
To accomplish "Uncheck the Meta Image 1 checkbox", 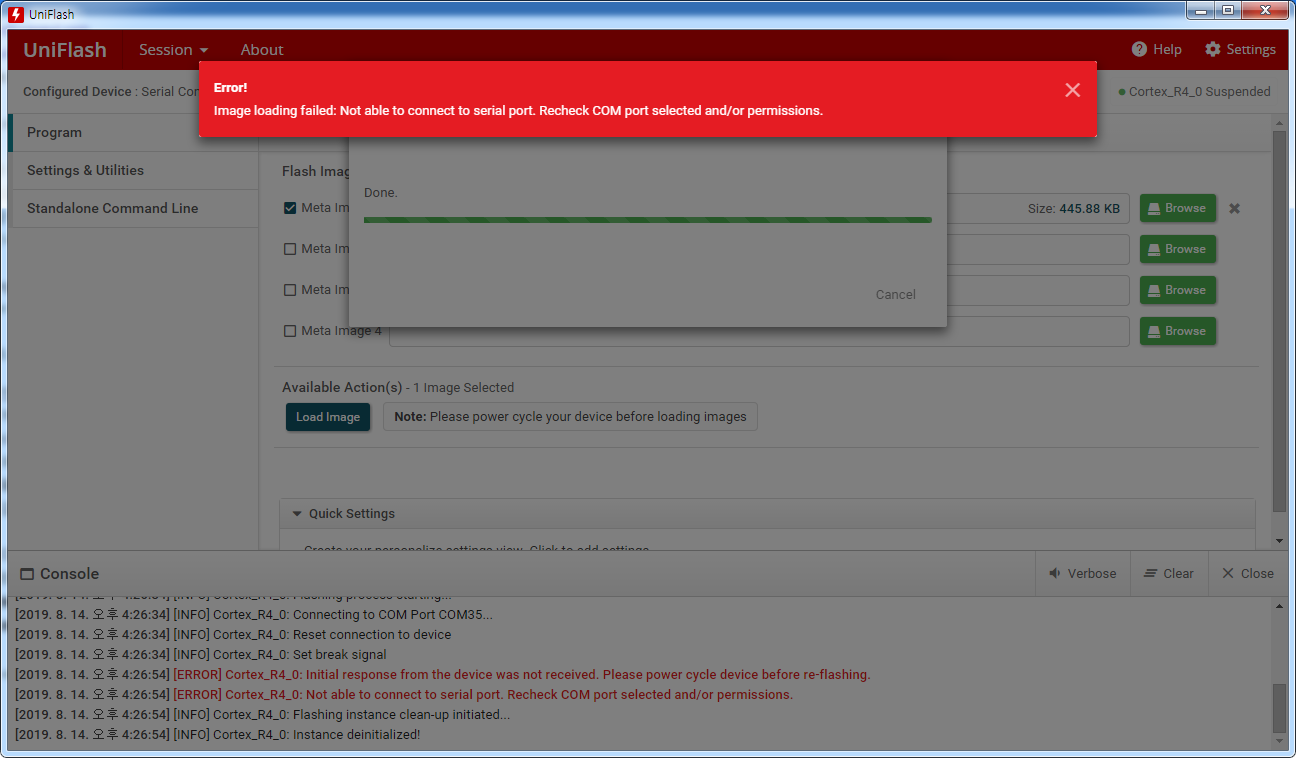I will [x=290, y=208].
